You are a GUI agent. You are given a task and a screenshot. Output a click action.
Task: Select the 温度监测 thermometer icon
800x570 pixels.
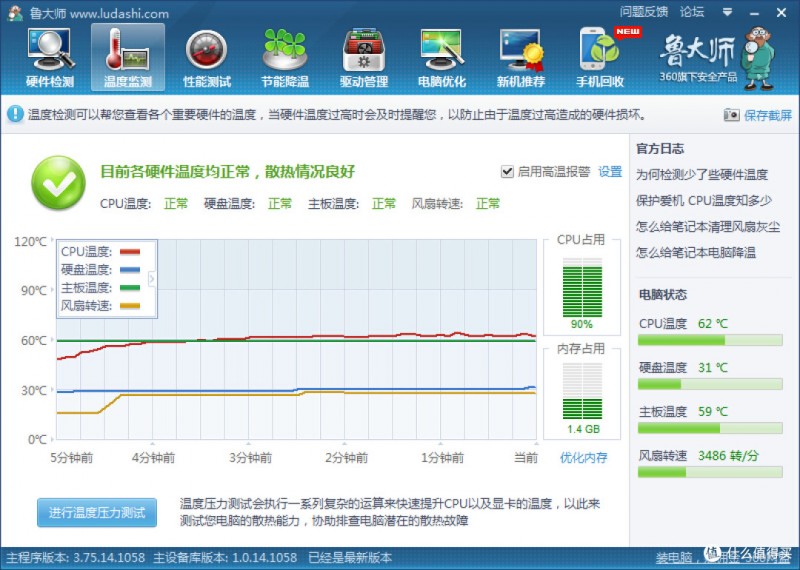[128, 49]
